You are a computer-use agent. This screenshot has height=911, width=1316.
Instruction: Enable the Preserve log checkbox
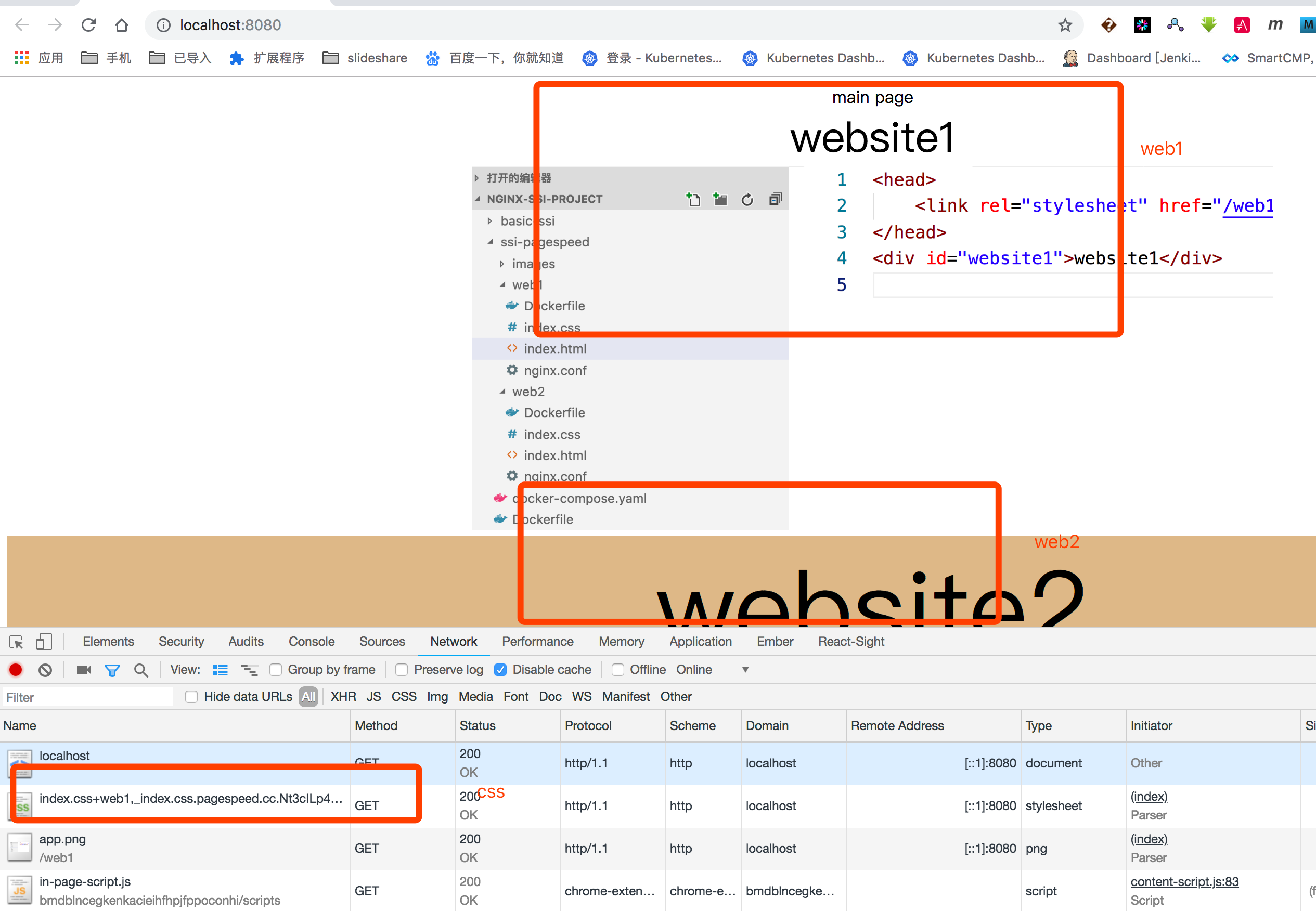pyautogui.click(x=402, y=670)
